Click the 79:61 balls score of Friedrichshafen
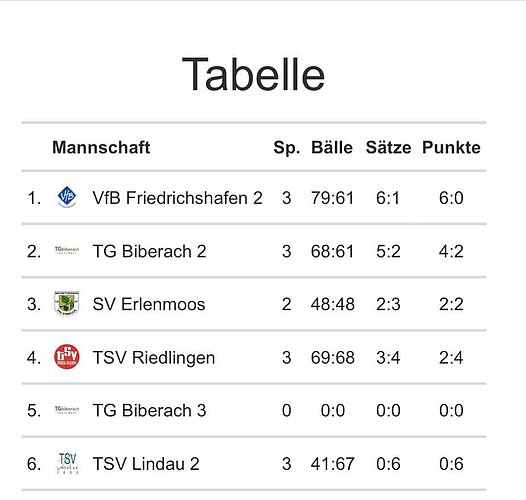Image resolution: width=526 pixels, height=500 pixels. pos(332,198)
